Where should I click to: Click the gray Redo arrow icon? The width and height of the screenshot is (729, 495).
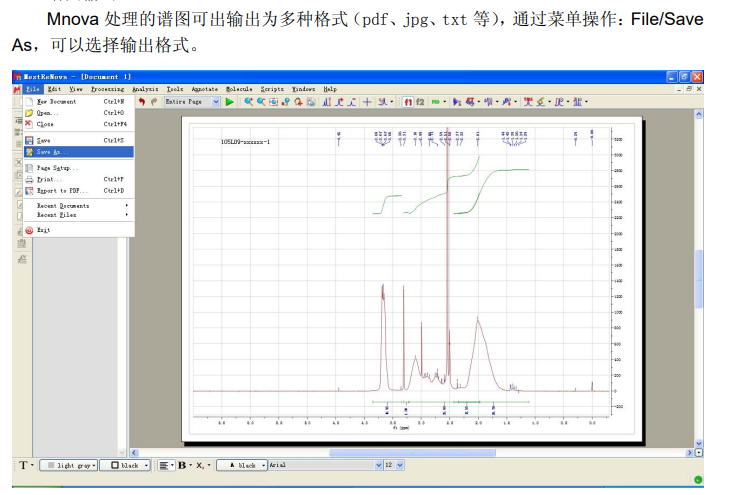154,101
